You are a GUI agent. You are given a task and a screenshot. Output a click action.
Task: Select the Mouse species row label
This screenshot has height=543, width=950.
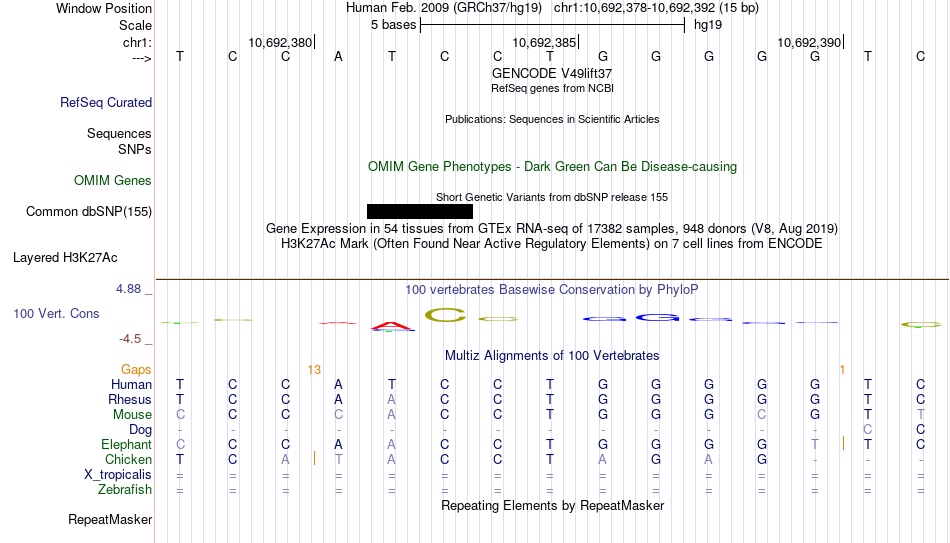pyautogui.click(x=132, y=415)
